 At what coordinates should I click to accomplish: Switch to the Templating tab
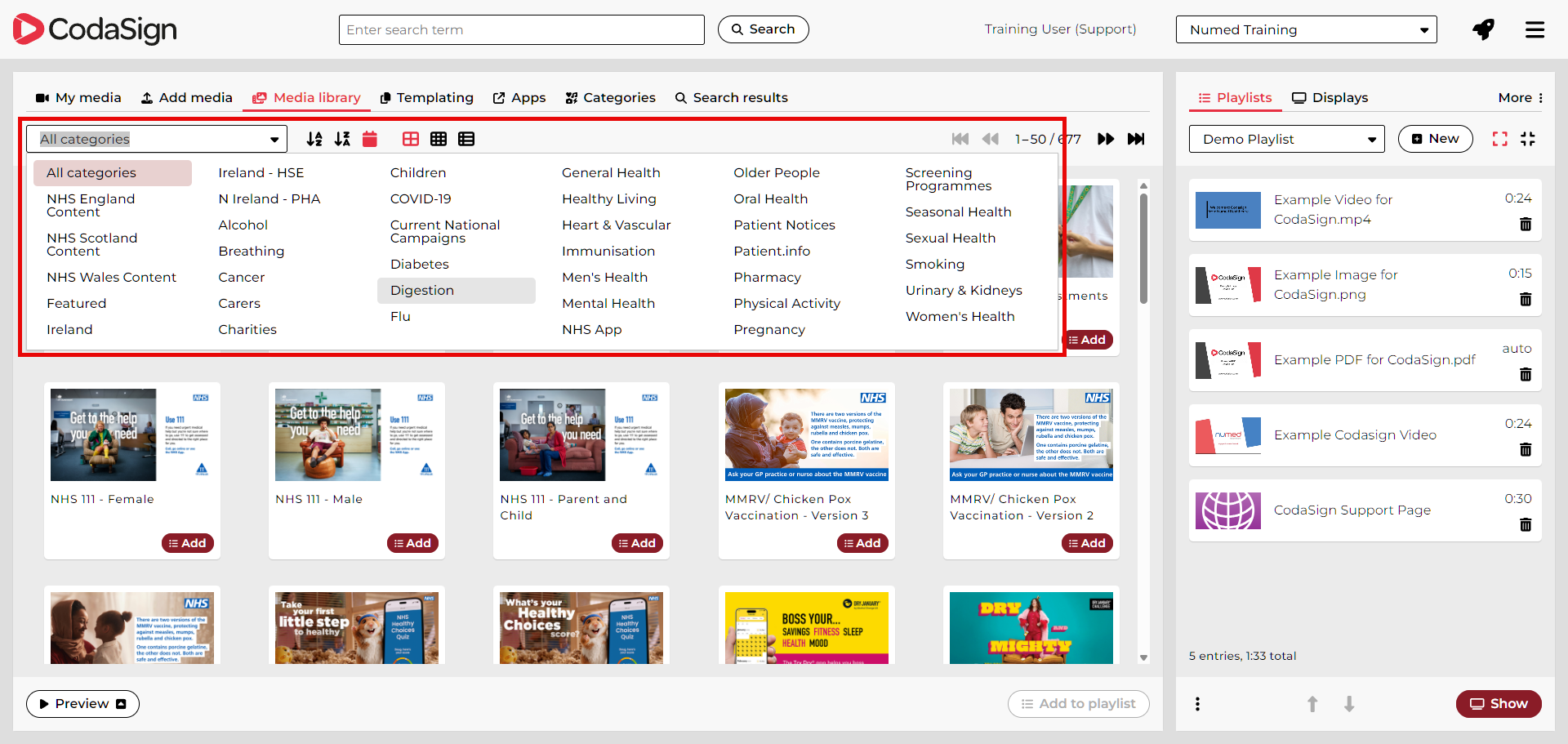427,98
